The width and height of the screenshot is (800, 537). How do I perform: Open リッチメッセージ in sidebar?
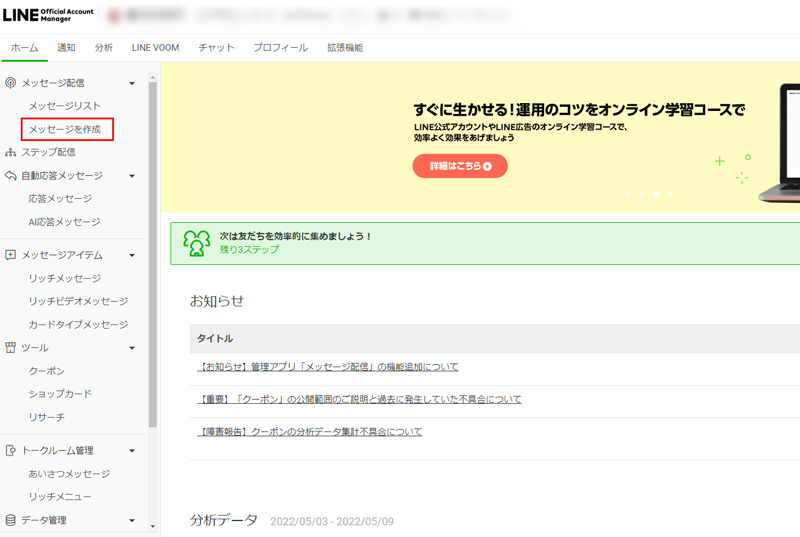(65, 278)
